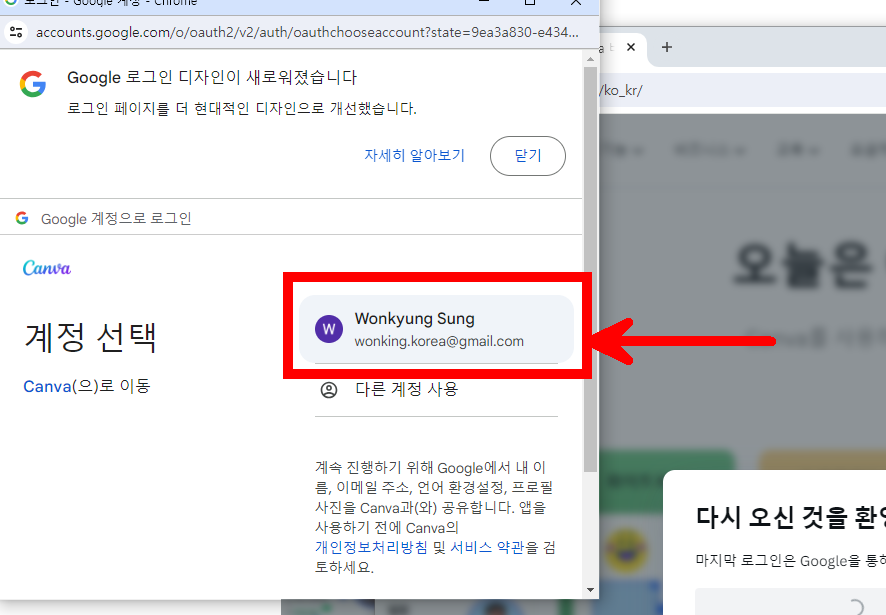886x615 pixels.
Task: Click the scrollbar down arrow in popup
Action: pos(590,590)
